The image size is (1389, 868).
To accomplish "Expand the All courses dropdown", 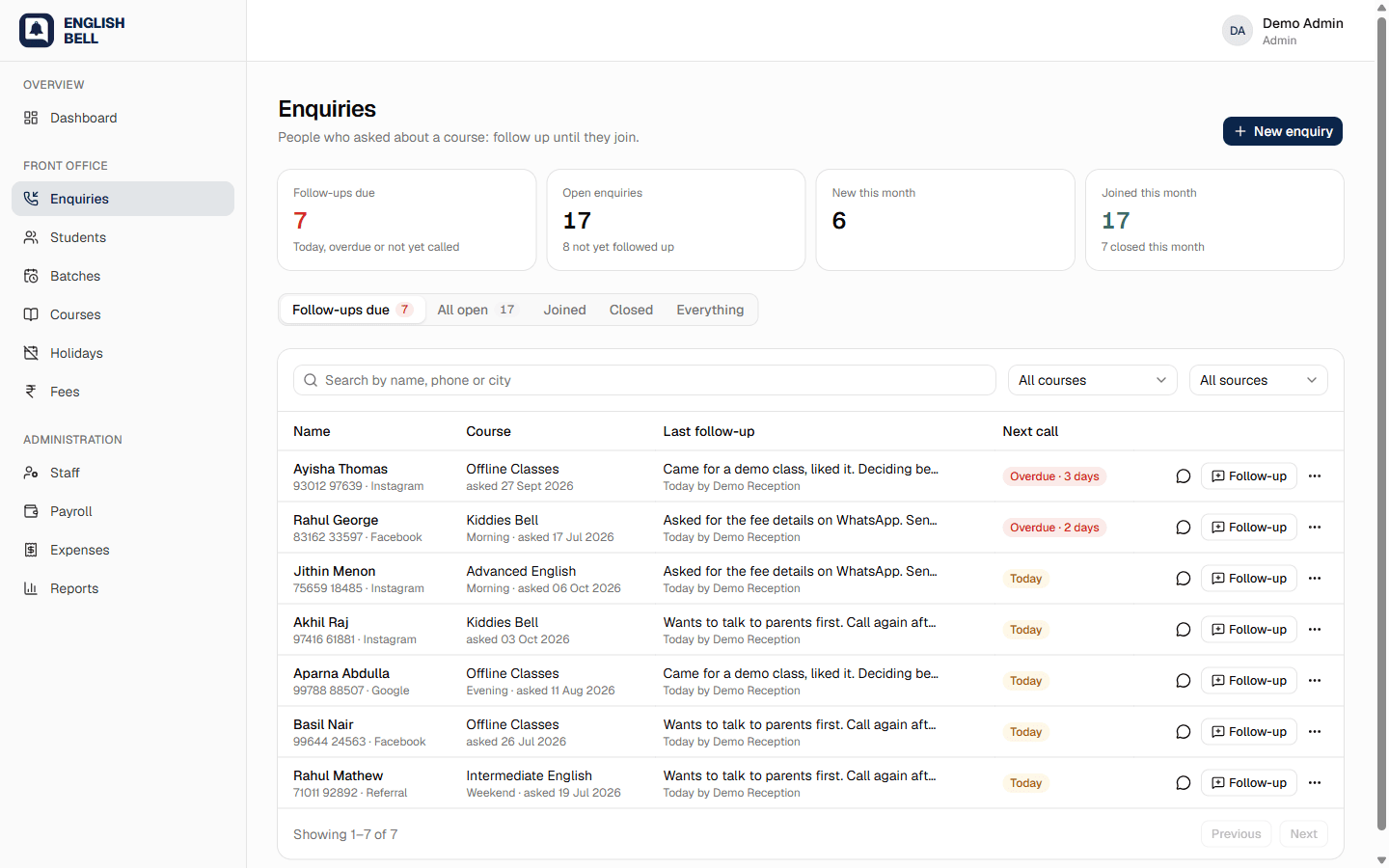I will [x=1092, y=380].
